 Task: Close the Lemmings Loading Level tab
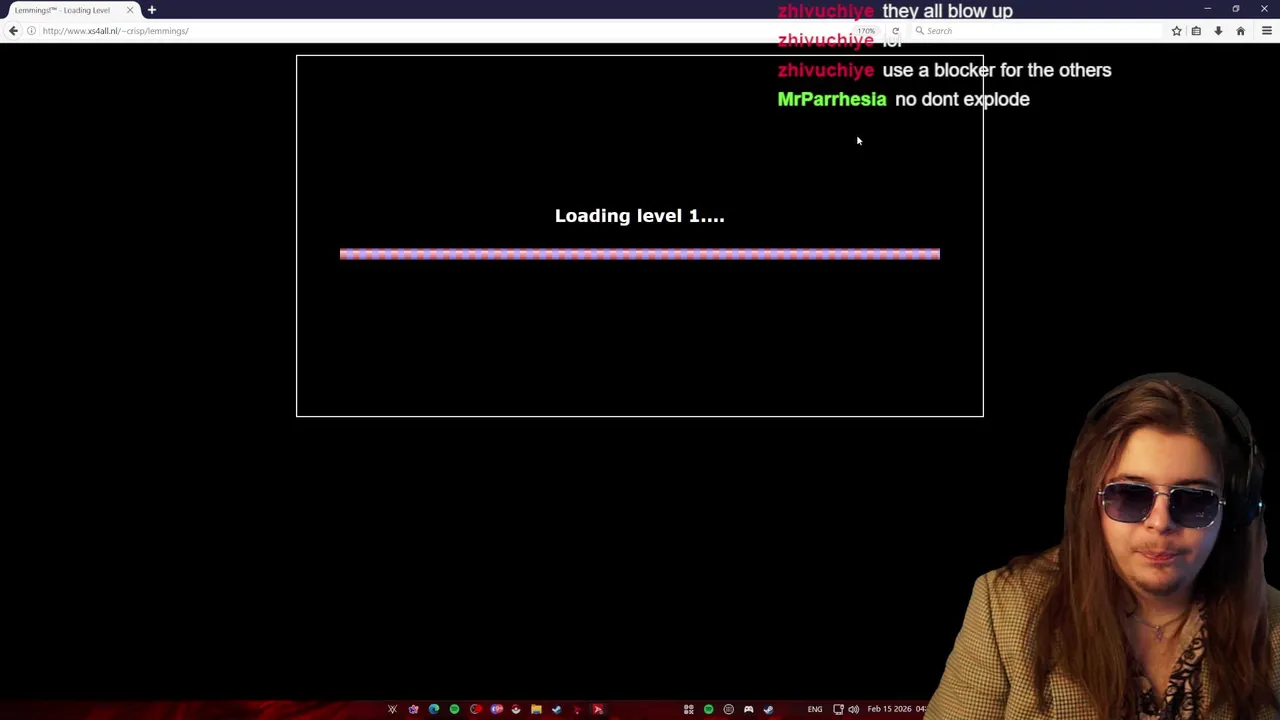click(130, 10)
